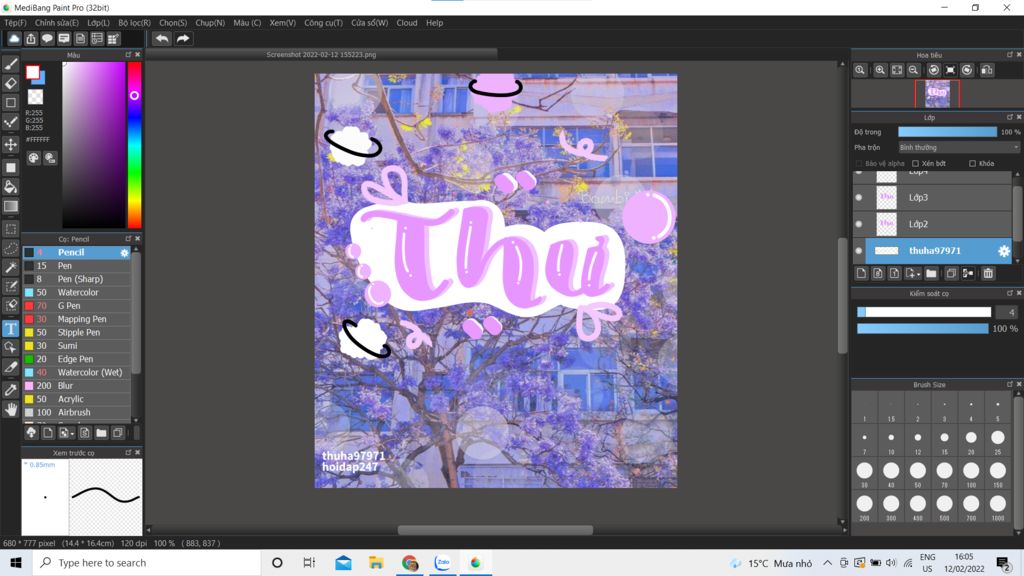Select the G Pen brush

(77, 306)
